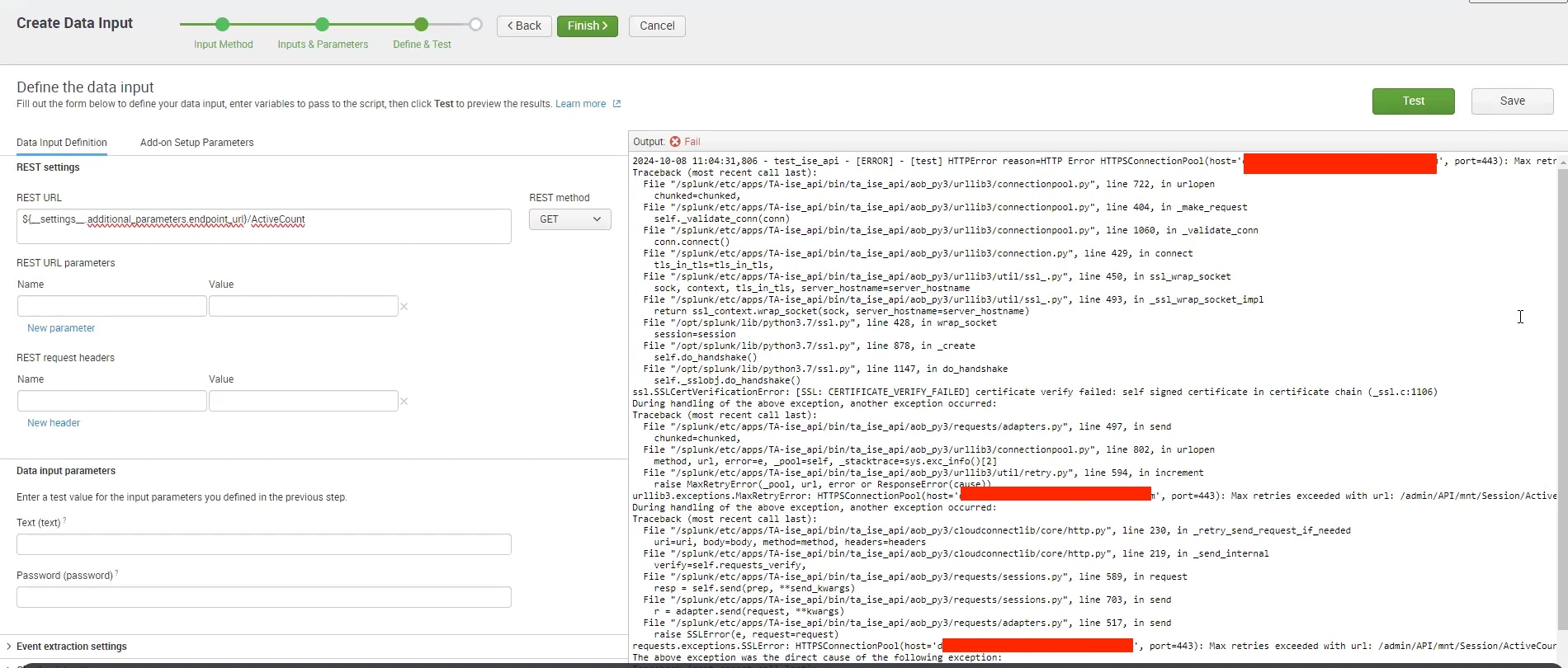Click the Inputs & Parameters step circle
Viewport: 1568px width, 668px height.
click(x=323, y=25)
